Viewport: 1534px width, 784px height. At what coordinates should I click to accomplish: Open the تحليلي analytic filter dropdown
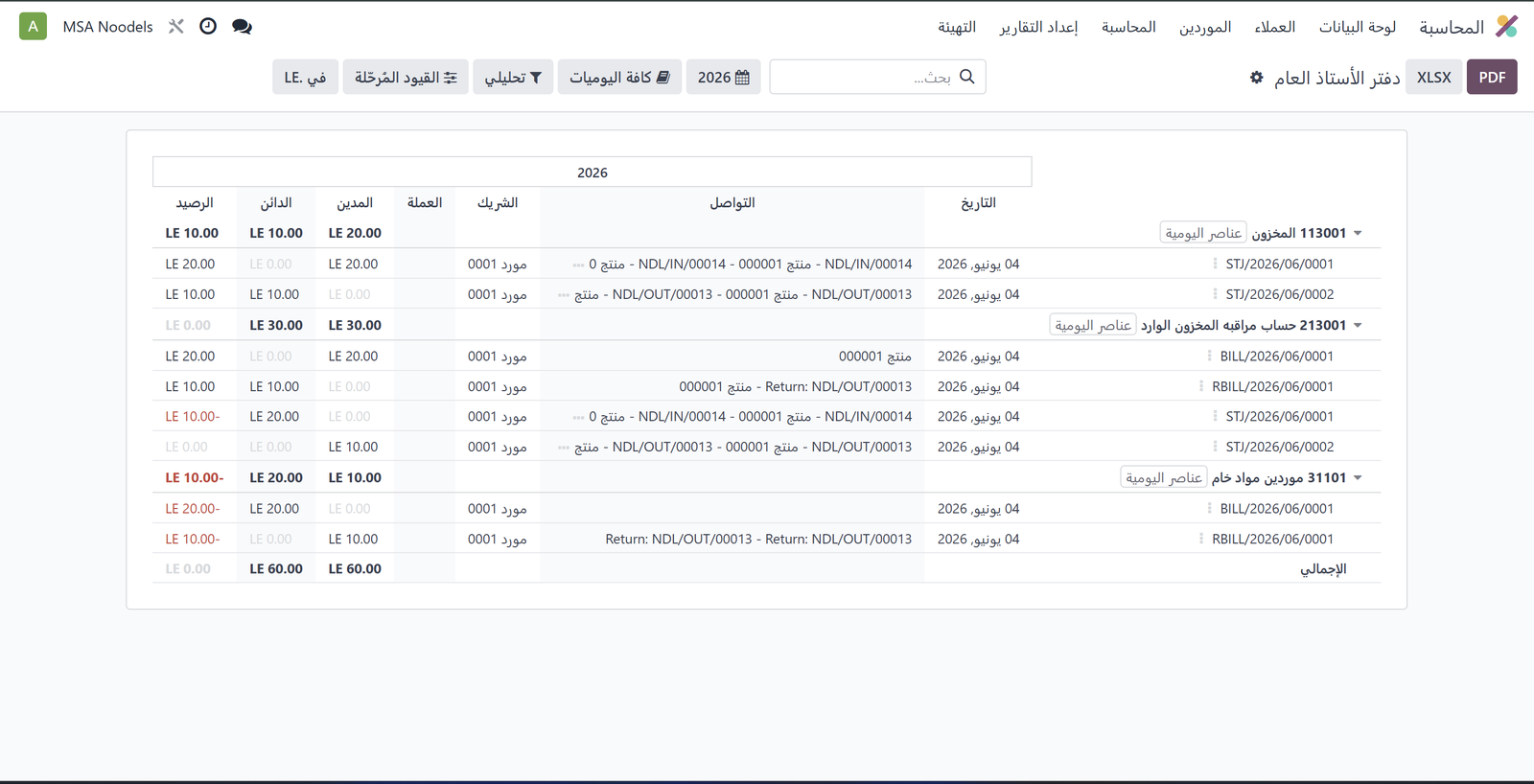(513, 77)
